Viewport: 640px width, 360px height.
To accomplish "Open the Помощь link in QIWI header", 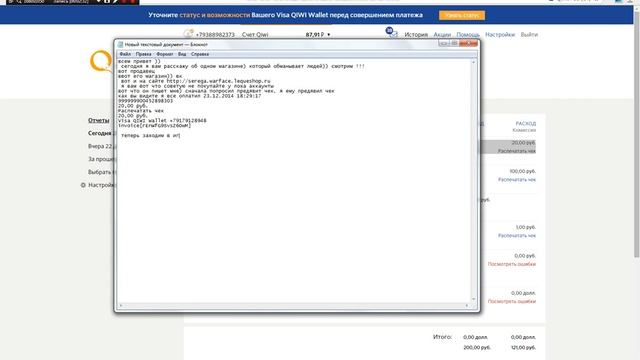I will [468, 35].
